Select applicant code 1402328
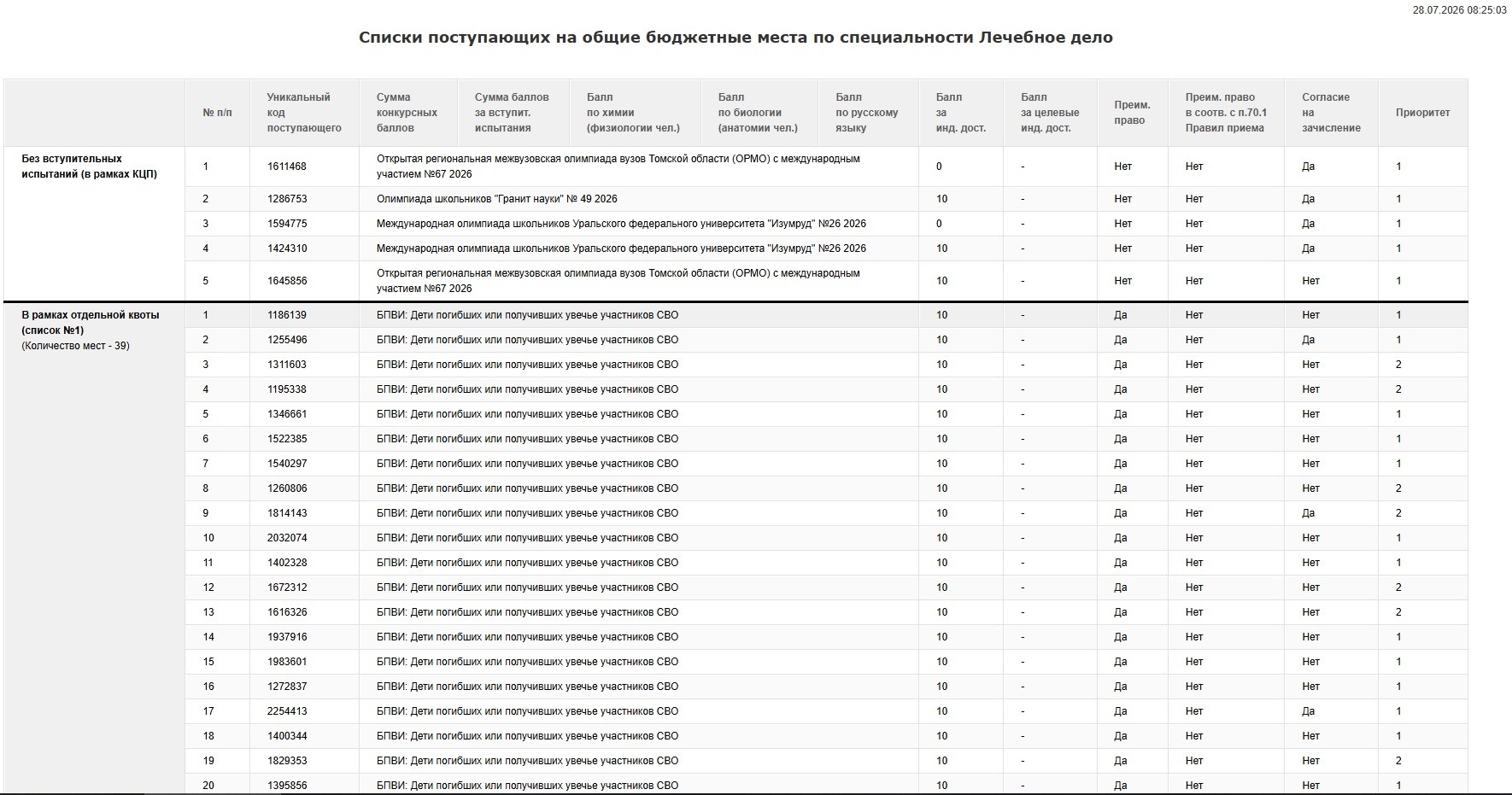Image resolution: width=1512 pixels, height=795 pixels. point(287,563)
